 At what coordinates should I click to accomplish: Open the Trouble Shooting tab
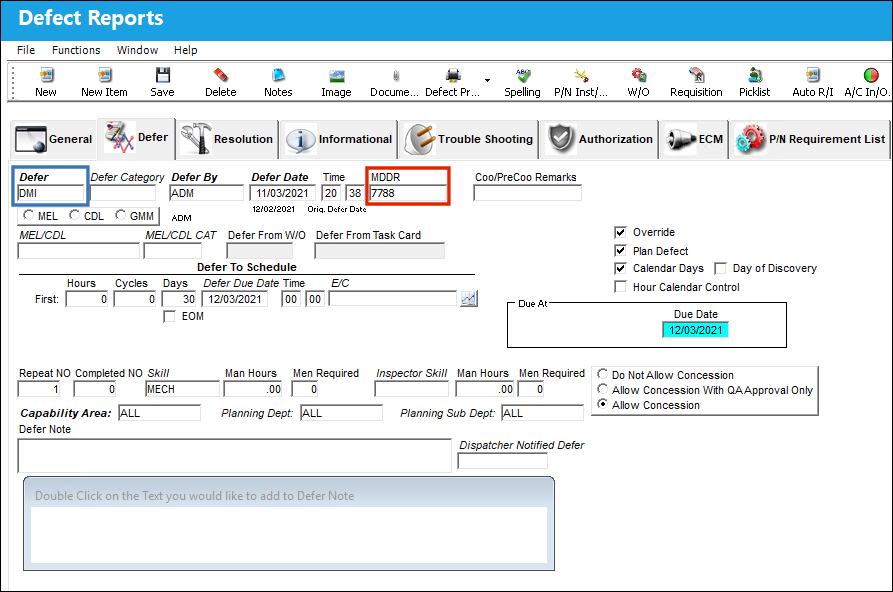[x=469, y=139]
